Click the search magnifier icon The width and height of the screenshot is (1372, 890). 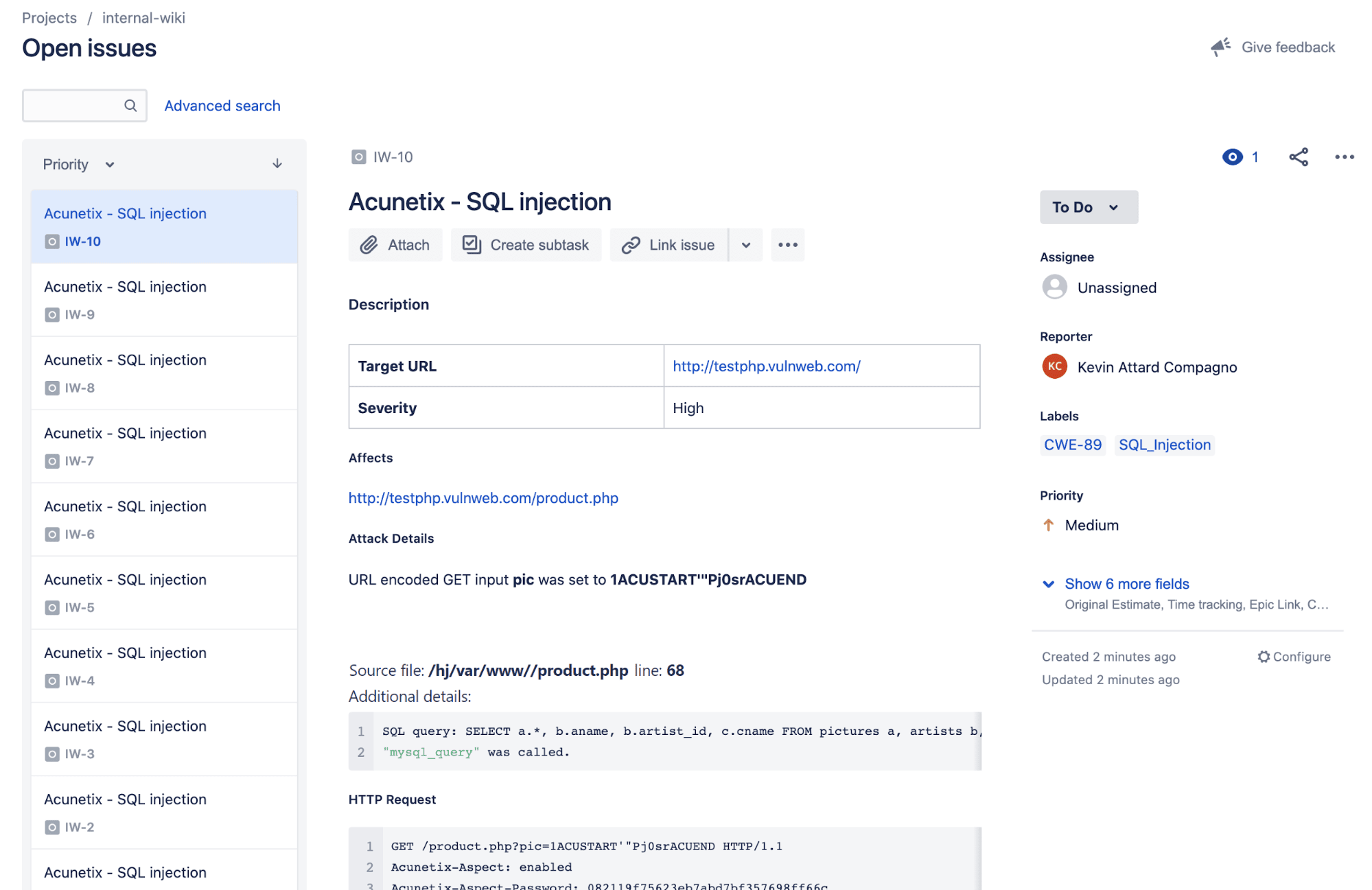click(x=130, y=106)
